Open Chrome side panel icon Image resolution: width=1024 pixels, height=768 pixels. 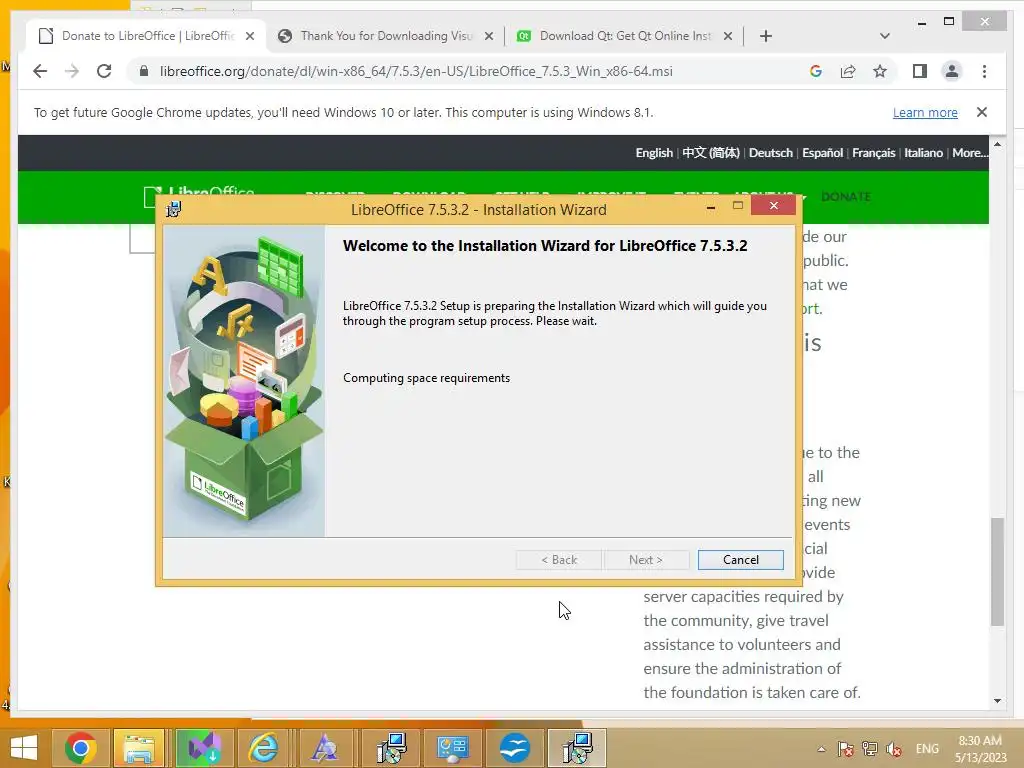click(920, 71)
